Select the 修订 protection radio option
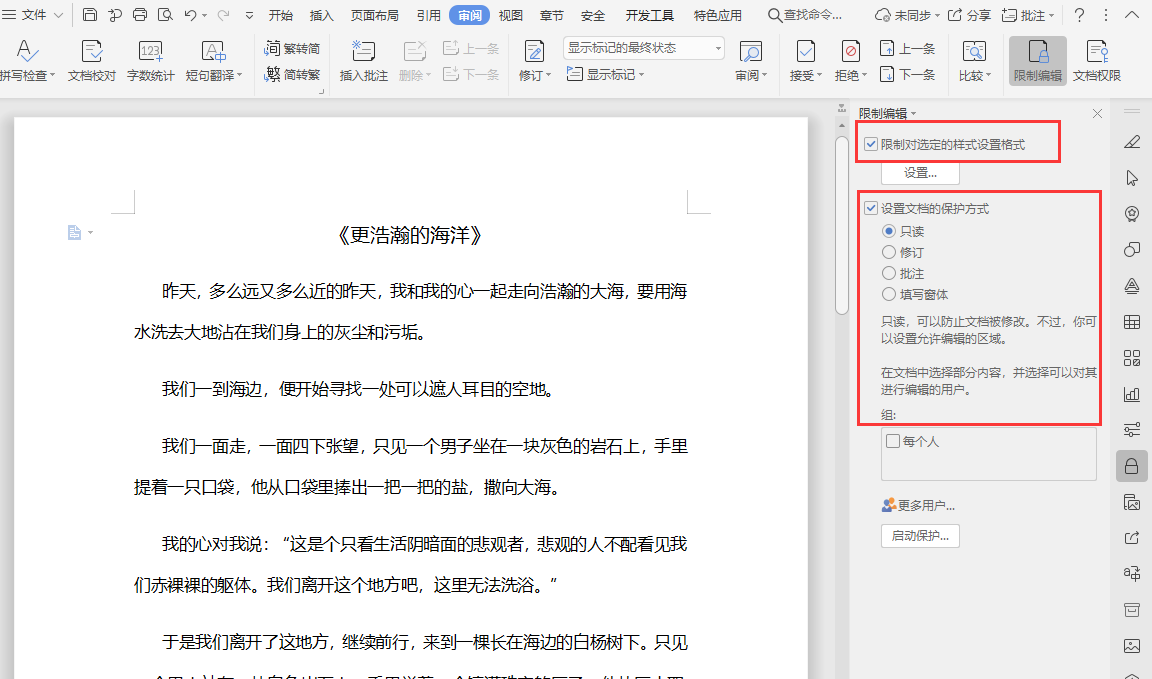1152x679 pixels. click(x=889, y=251)
